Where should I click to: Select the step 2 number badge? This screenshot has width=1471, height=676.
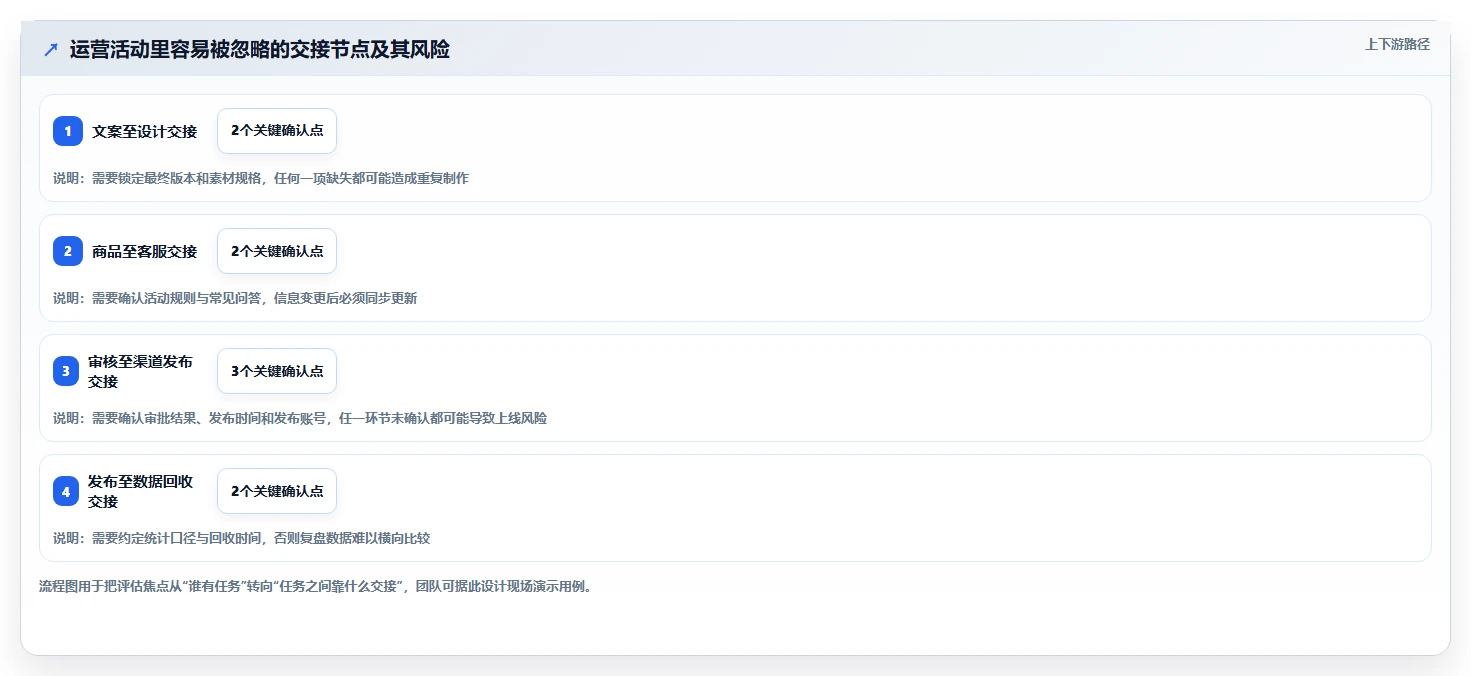[x=68, y=251]
